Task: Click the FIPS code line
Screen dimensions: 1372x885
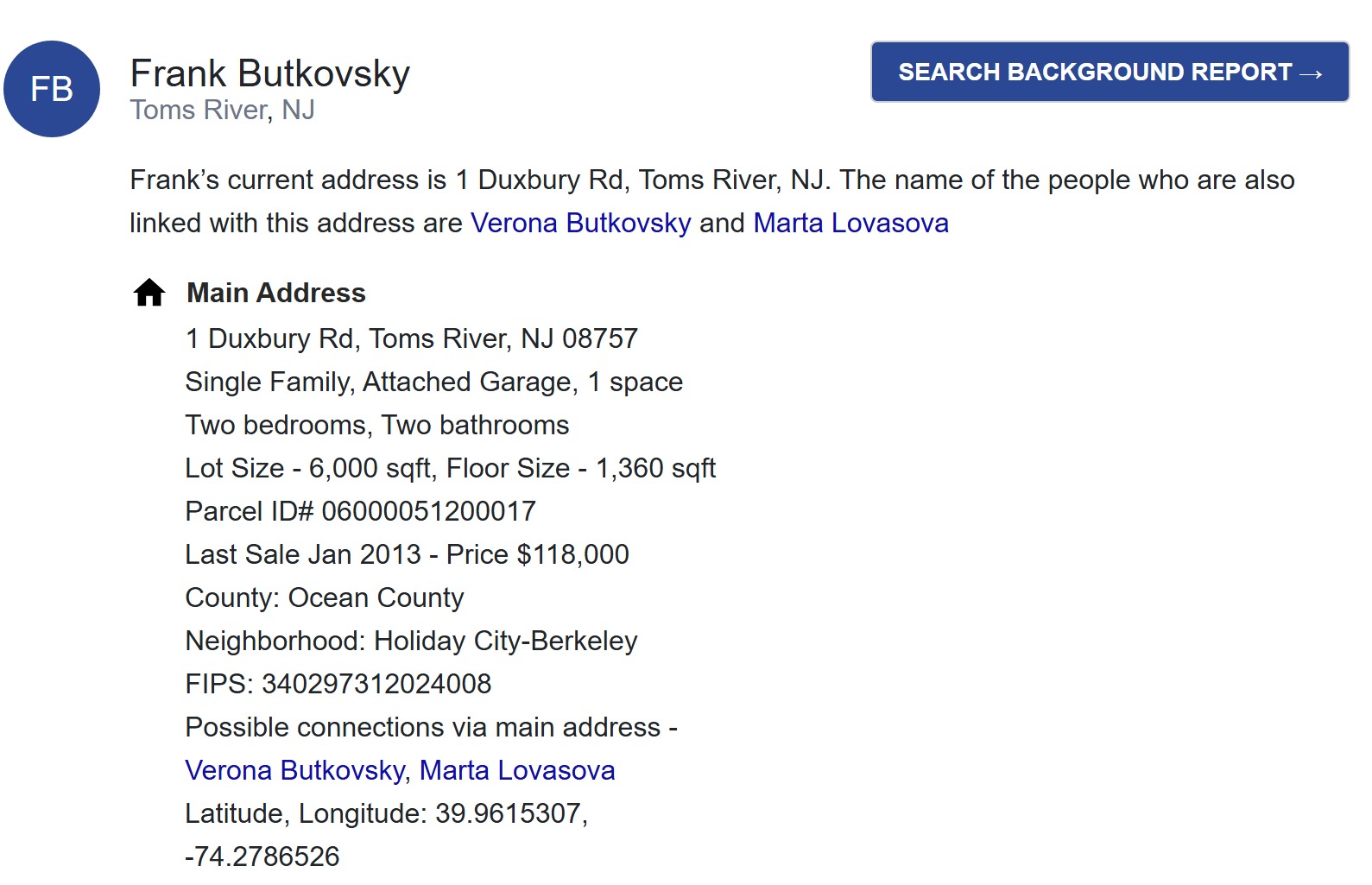Action: coord(338,684)
